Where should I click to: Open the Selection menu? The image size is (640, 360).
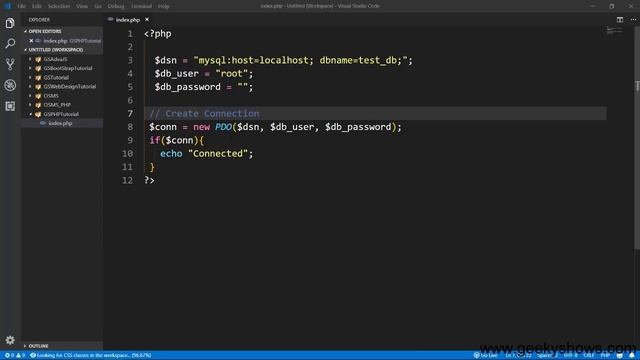[59, 6]
